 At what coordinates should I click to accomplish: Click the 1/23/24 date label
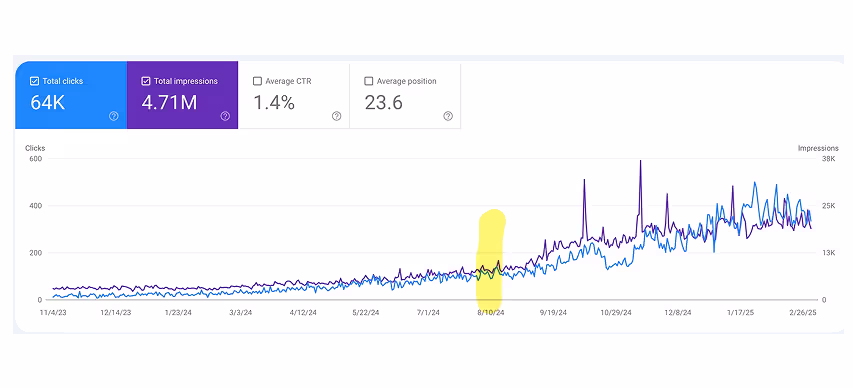point(178,313)
